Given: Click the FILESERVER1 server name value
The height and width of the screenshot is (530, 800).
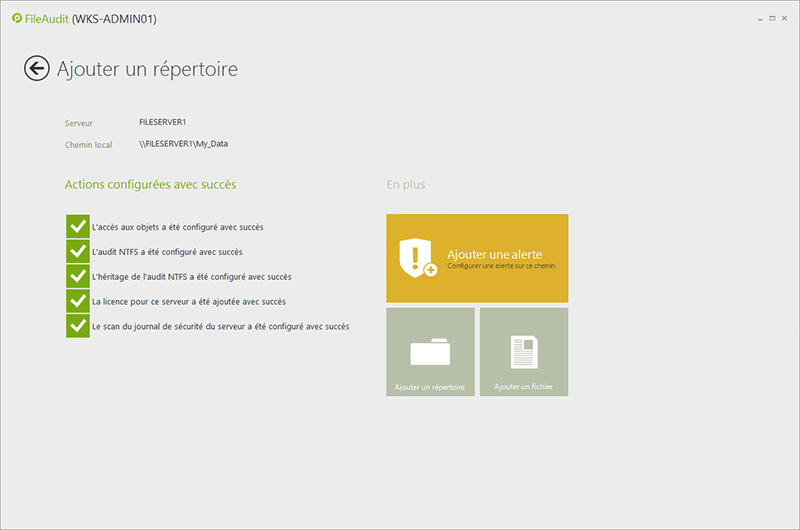Looking at the screenshot, I should (x=163, y=122).
